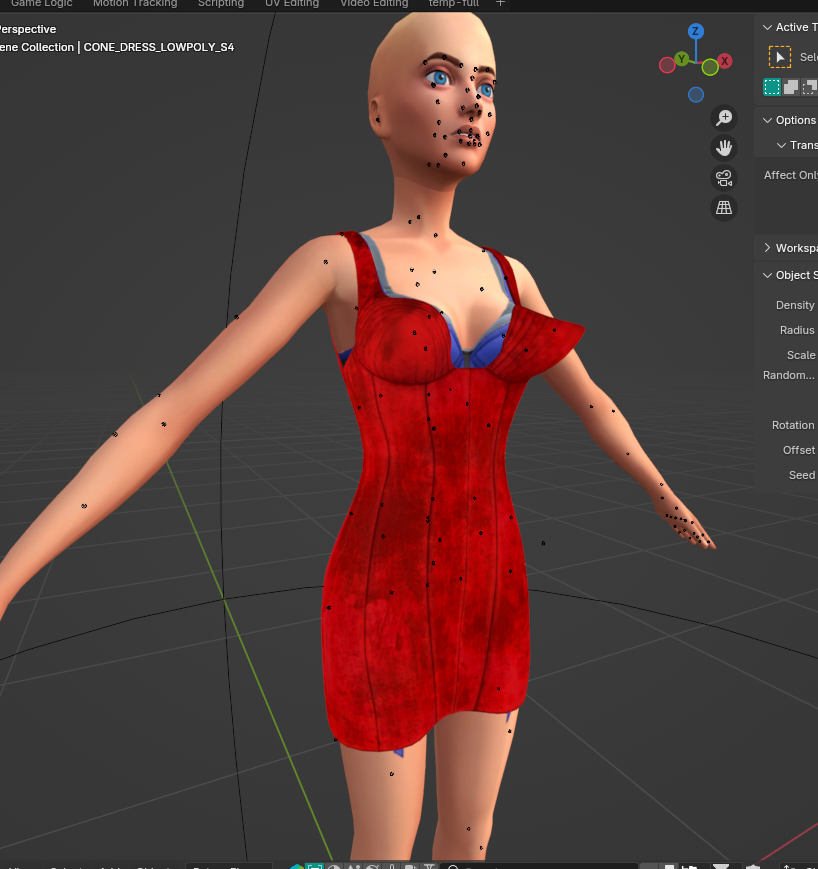
Task: Collapse the Active Tool panel
Action: tap(768, 27)
